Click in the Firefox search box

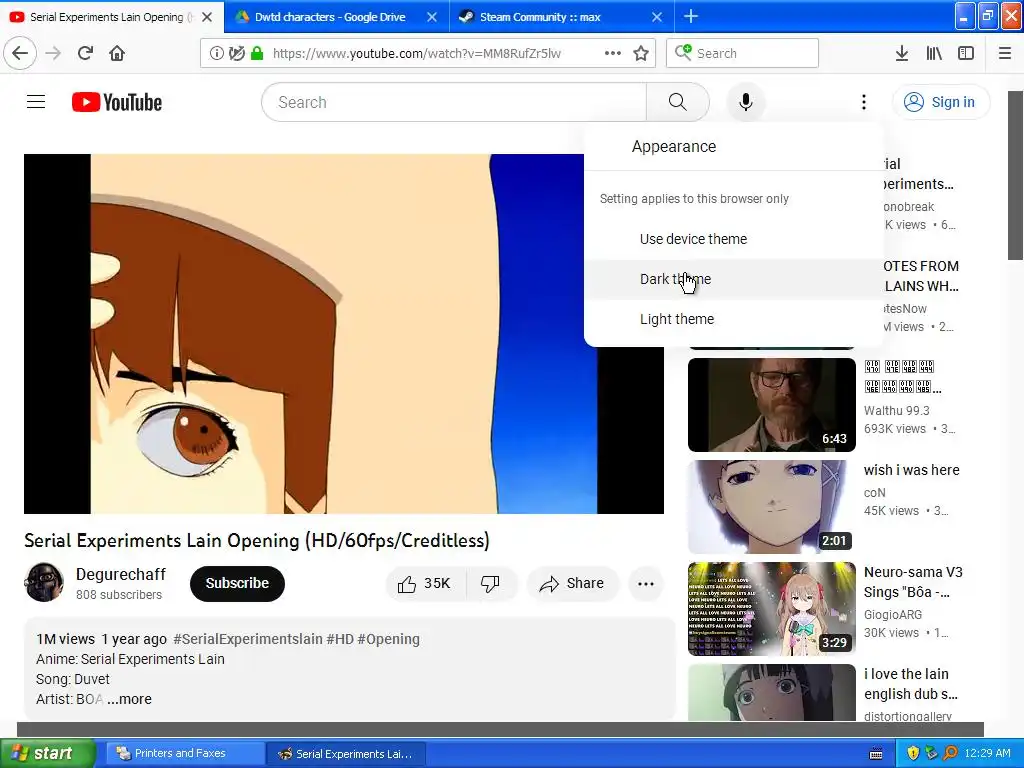point(743,53)
